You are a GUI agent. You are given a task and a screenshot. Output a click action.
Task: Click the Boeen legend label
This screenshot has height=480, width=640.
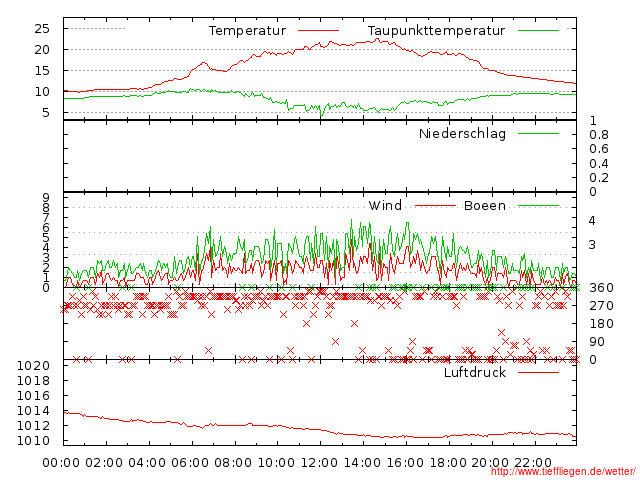[485, 206]
